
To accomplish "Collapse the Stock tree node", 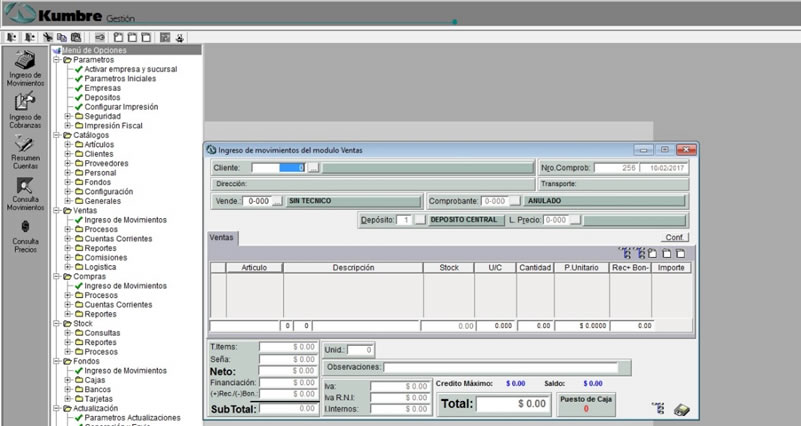I will pos(57,323).
